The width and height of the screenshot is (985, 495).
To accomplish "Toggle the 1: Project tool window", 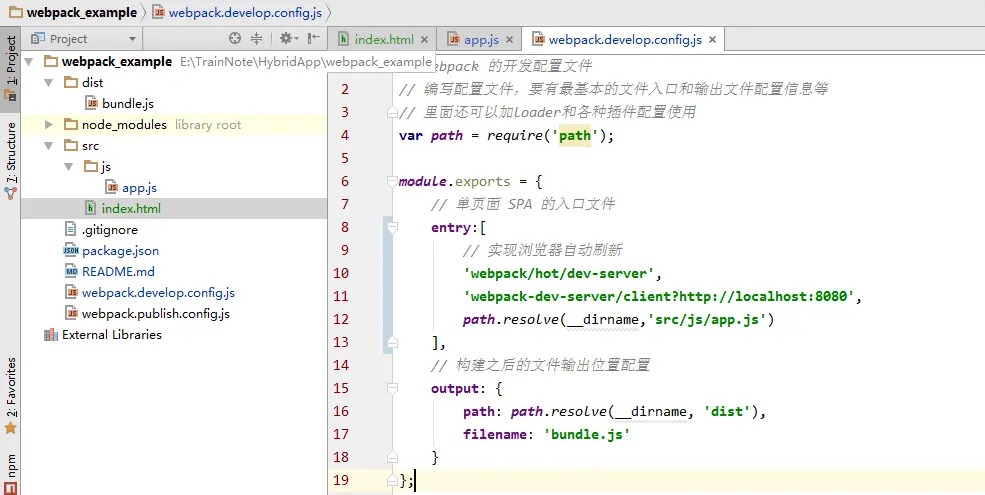I will point(11,68).
